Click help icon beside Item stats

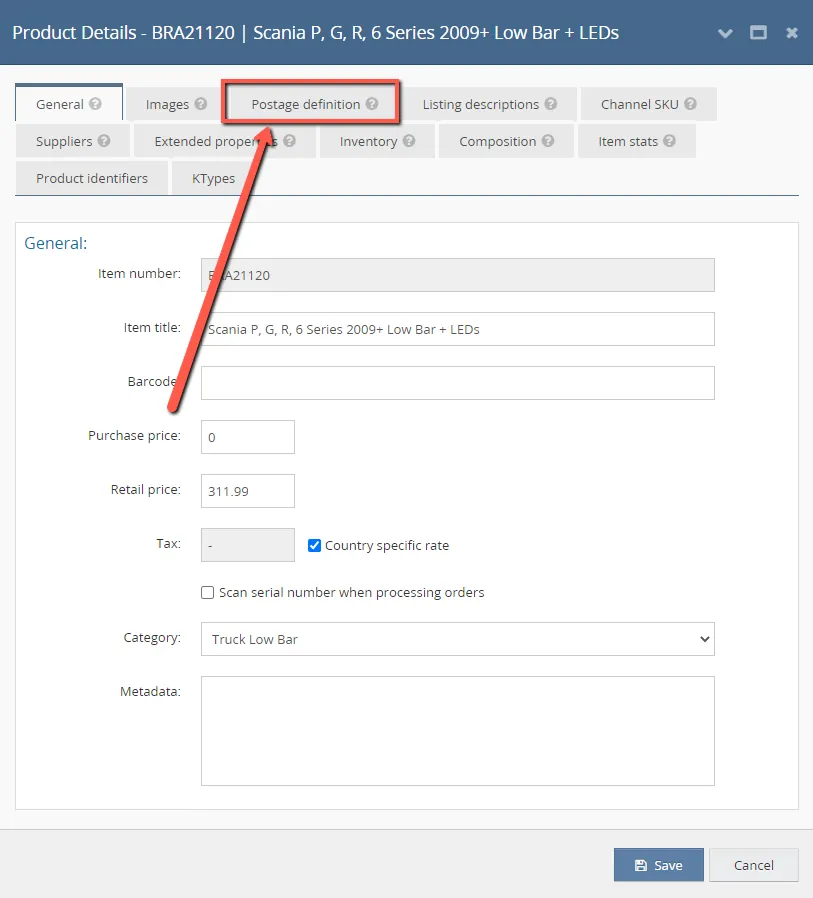click(x=669, y=140)
